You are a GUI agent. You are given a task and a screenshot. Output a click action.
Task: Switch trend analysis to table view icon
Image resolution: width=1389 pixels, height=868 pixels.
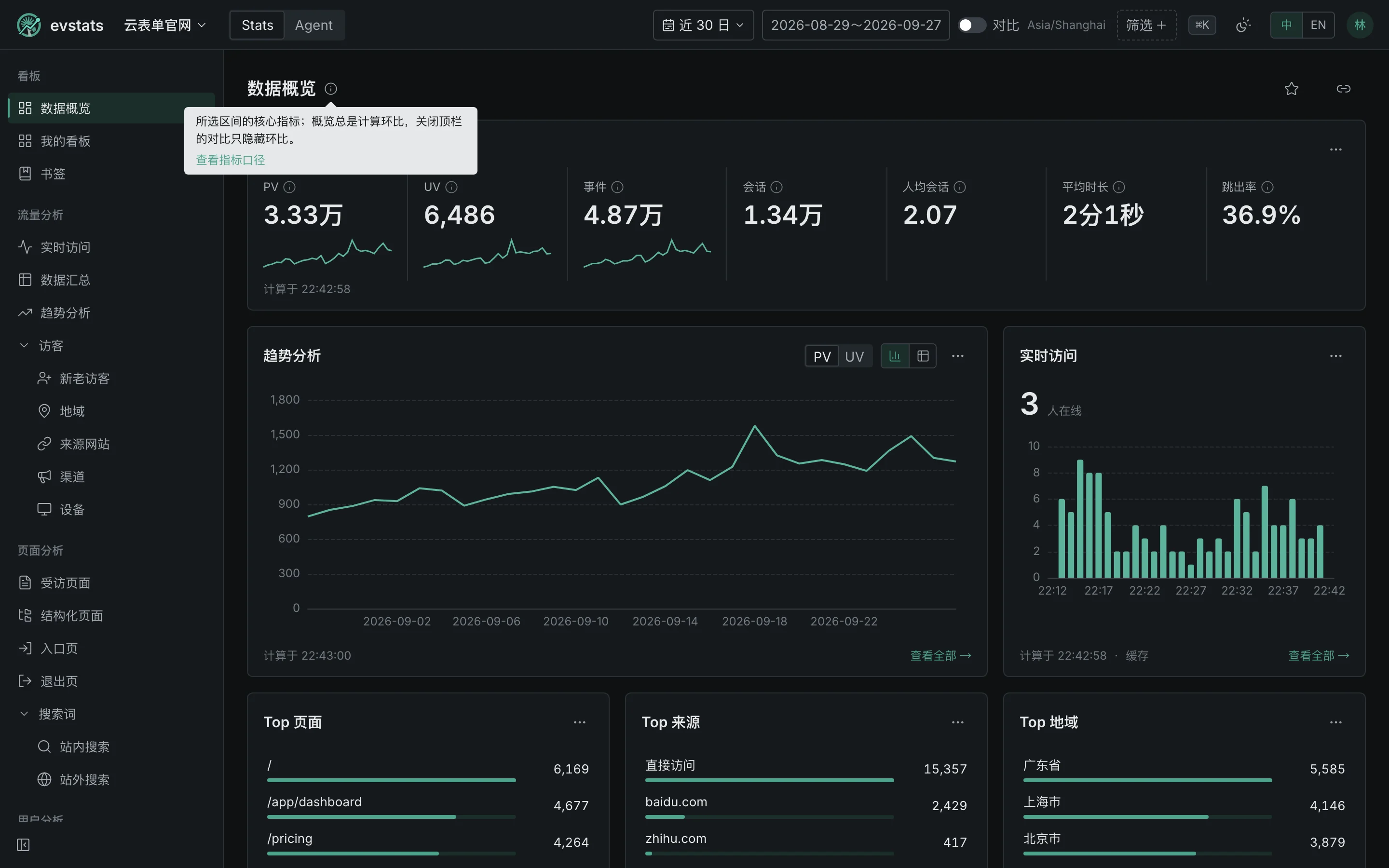(x=922, y=356)
